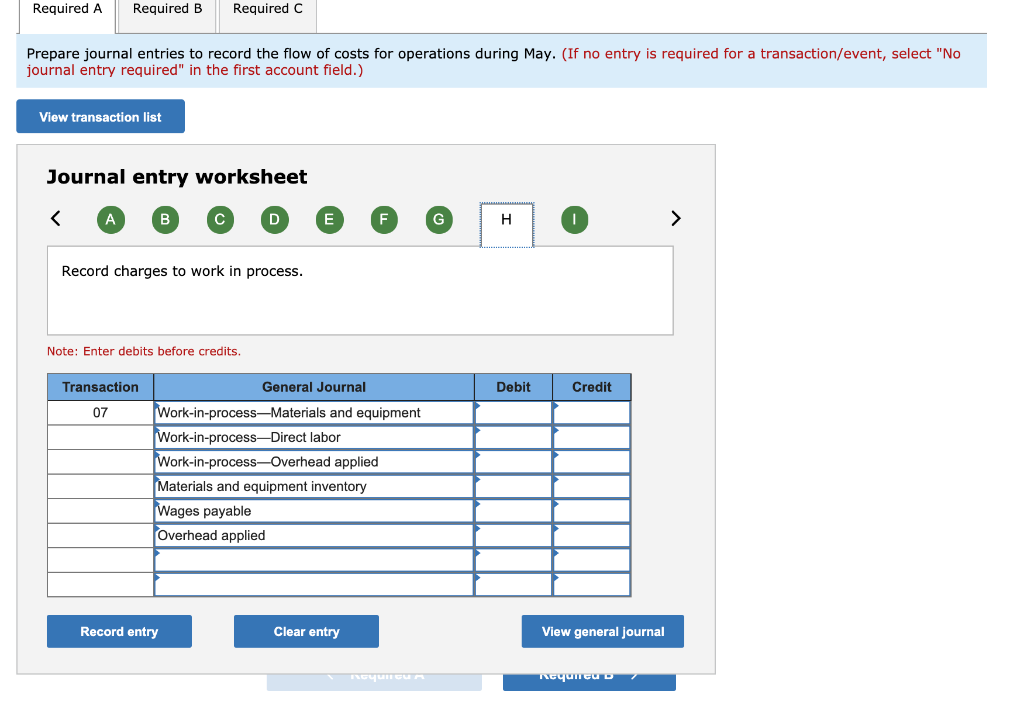This screenshot has width=1024, height=719.
Task: Open transaction C entry
Action: click(x=220, y=219)
